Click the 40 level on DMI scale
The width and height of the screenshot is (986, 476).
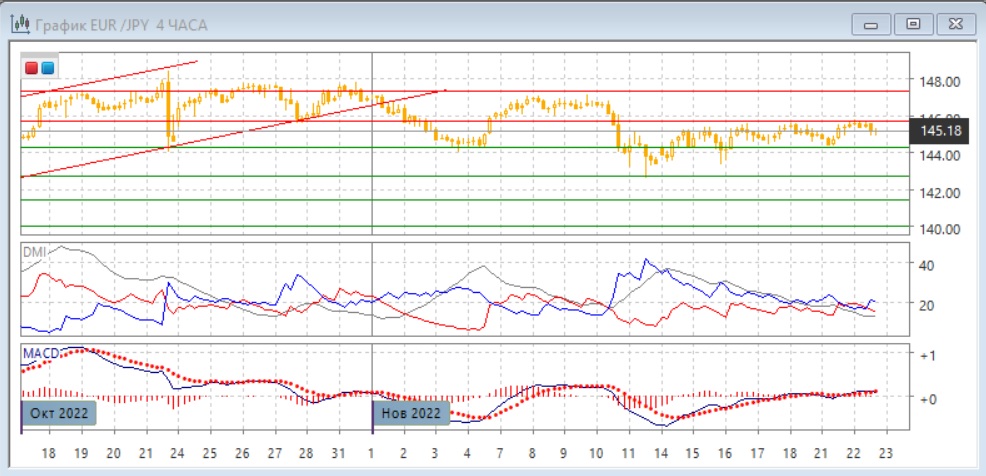tap(926, 266)
